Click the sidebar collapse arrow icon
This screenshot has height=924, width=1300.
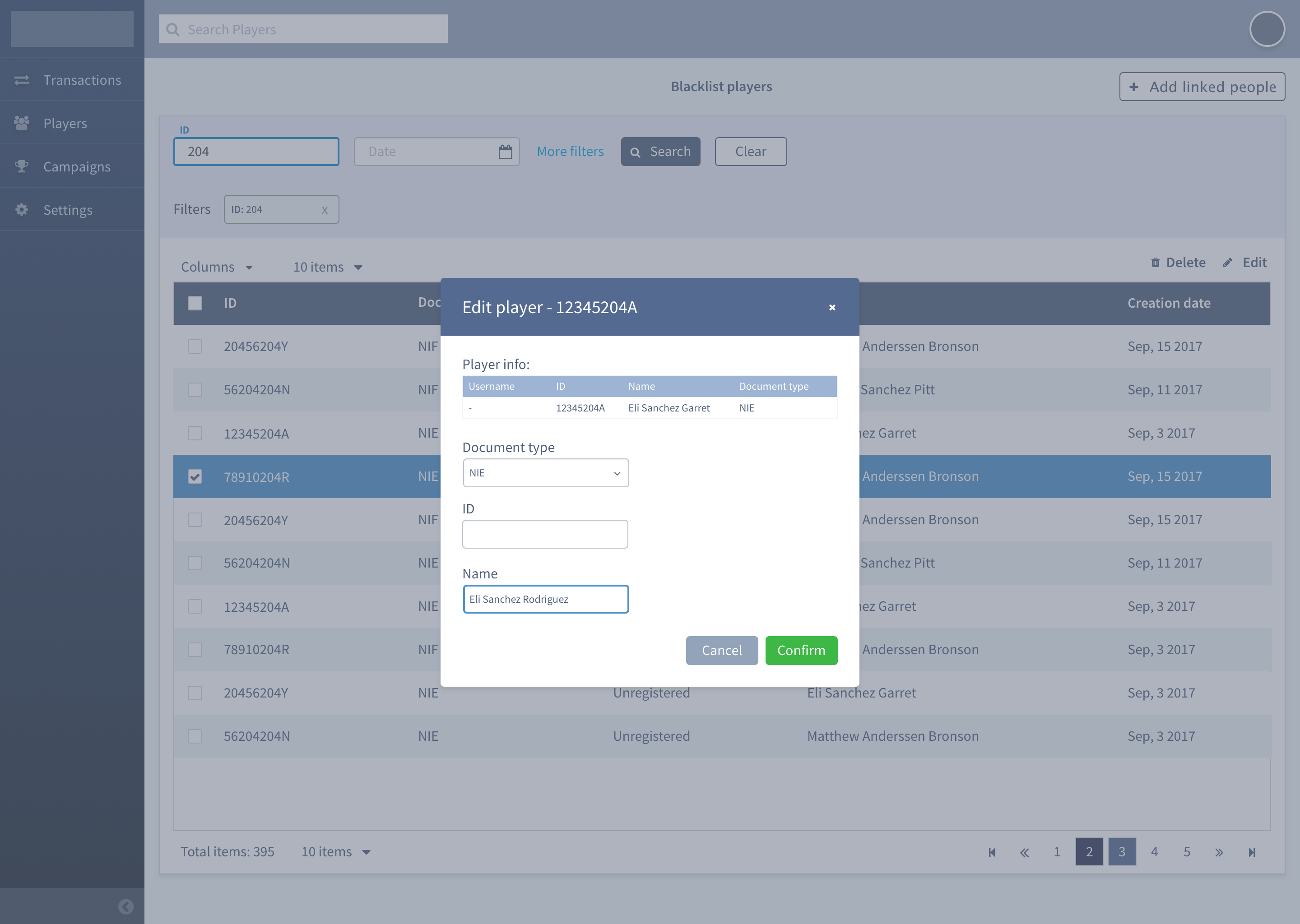coord(126,906)
